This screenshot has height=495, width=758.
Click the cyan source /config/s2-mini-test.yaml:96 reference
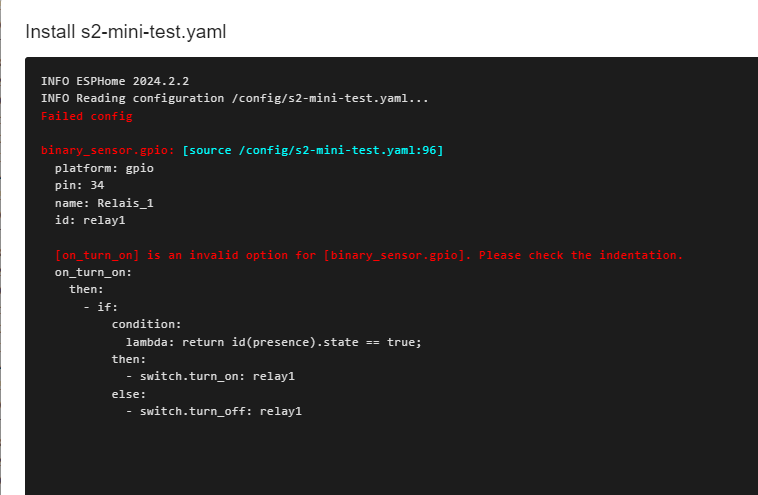pyautogui.click(x=313, y=150)
